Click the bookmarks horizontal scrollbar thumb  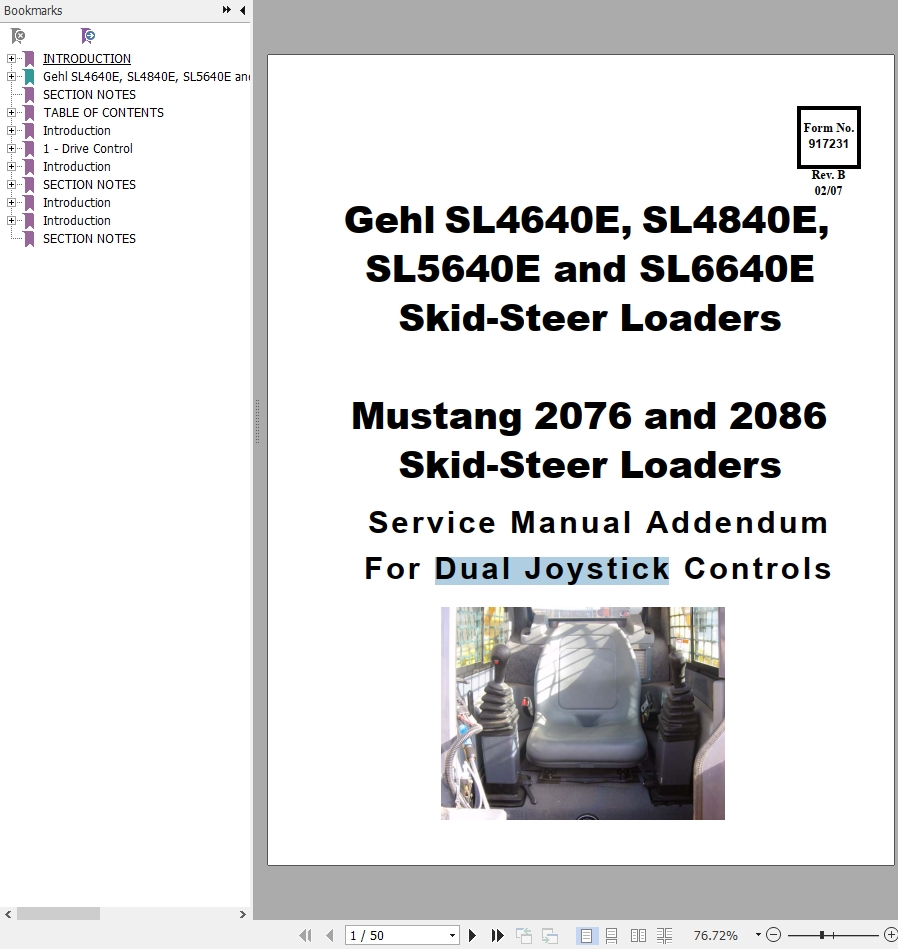point(58,914)
